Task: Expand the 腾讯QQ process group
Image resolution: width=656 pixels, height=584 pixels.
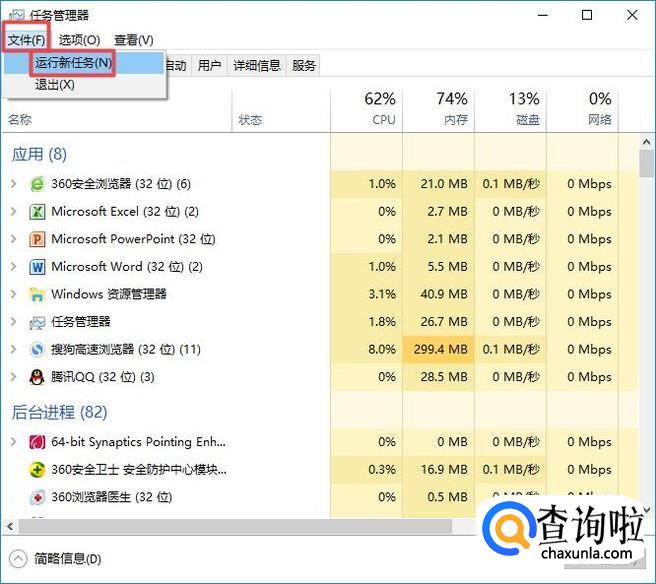Action: (x=13, y=377)
